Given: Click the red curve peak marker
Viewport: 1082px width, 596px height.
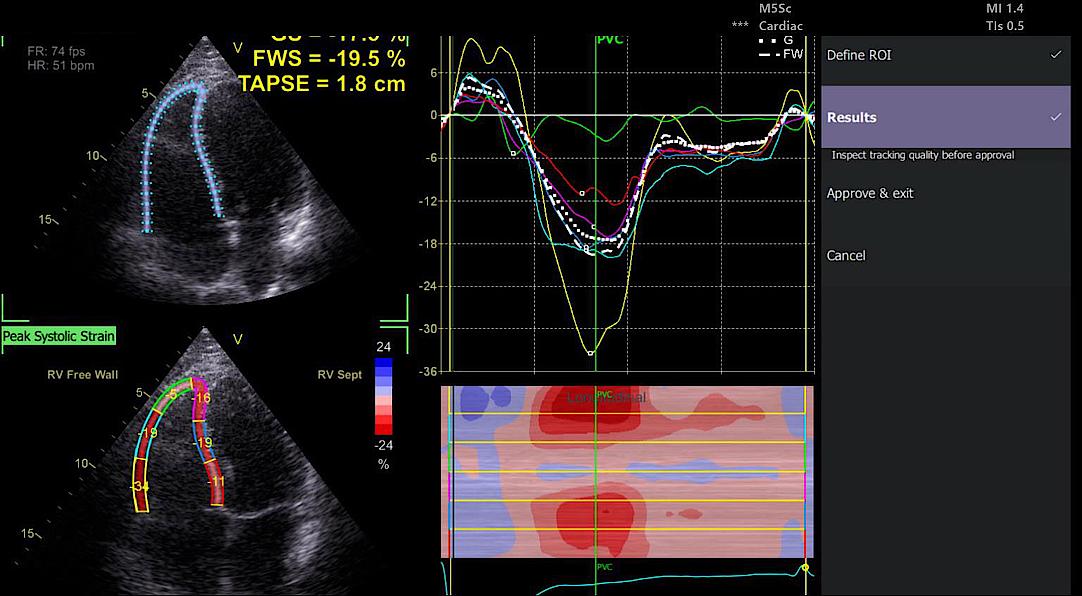Looking at the screenshot, I should point(582,193).
